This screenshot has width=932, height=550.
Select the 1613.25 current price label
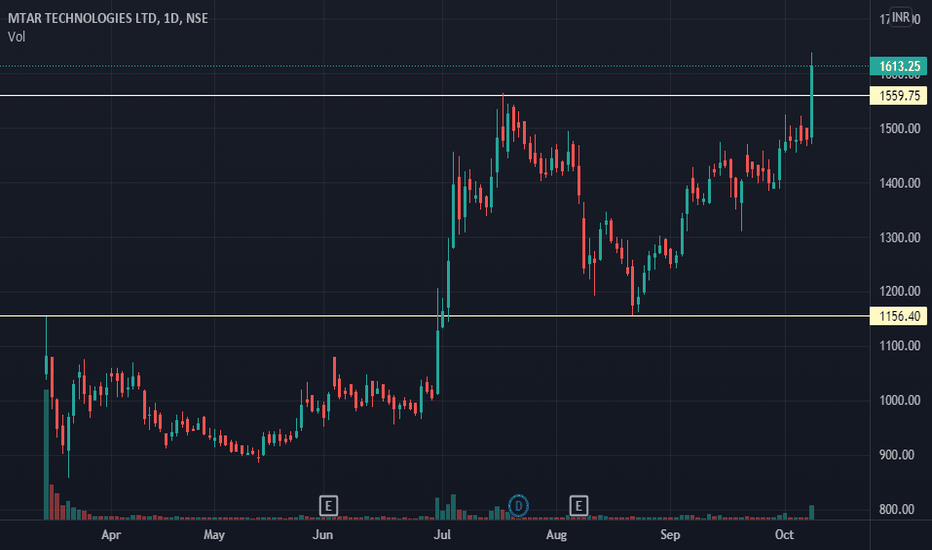click(899, 66)
